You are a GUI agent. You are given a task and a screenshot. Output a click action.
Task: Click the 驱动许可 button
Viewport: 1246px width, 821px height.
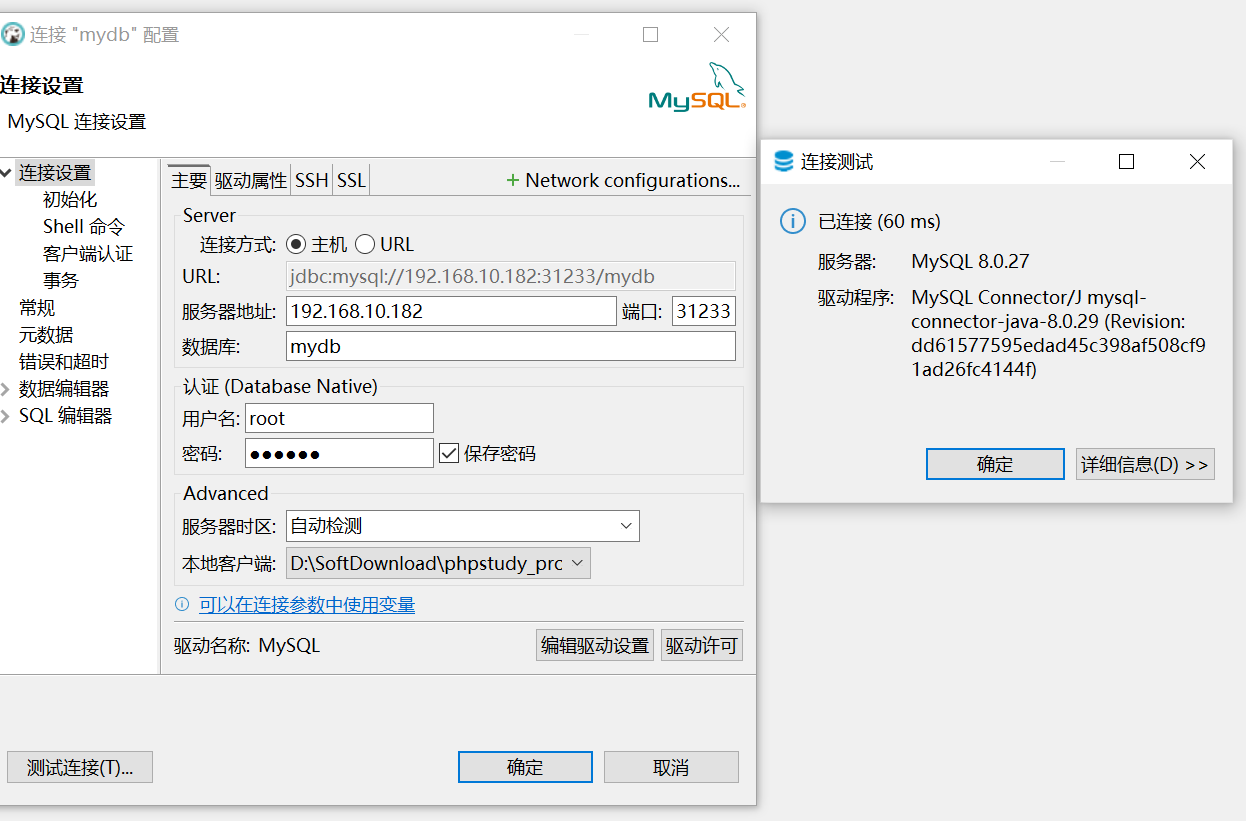click(x=702, y=645)
